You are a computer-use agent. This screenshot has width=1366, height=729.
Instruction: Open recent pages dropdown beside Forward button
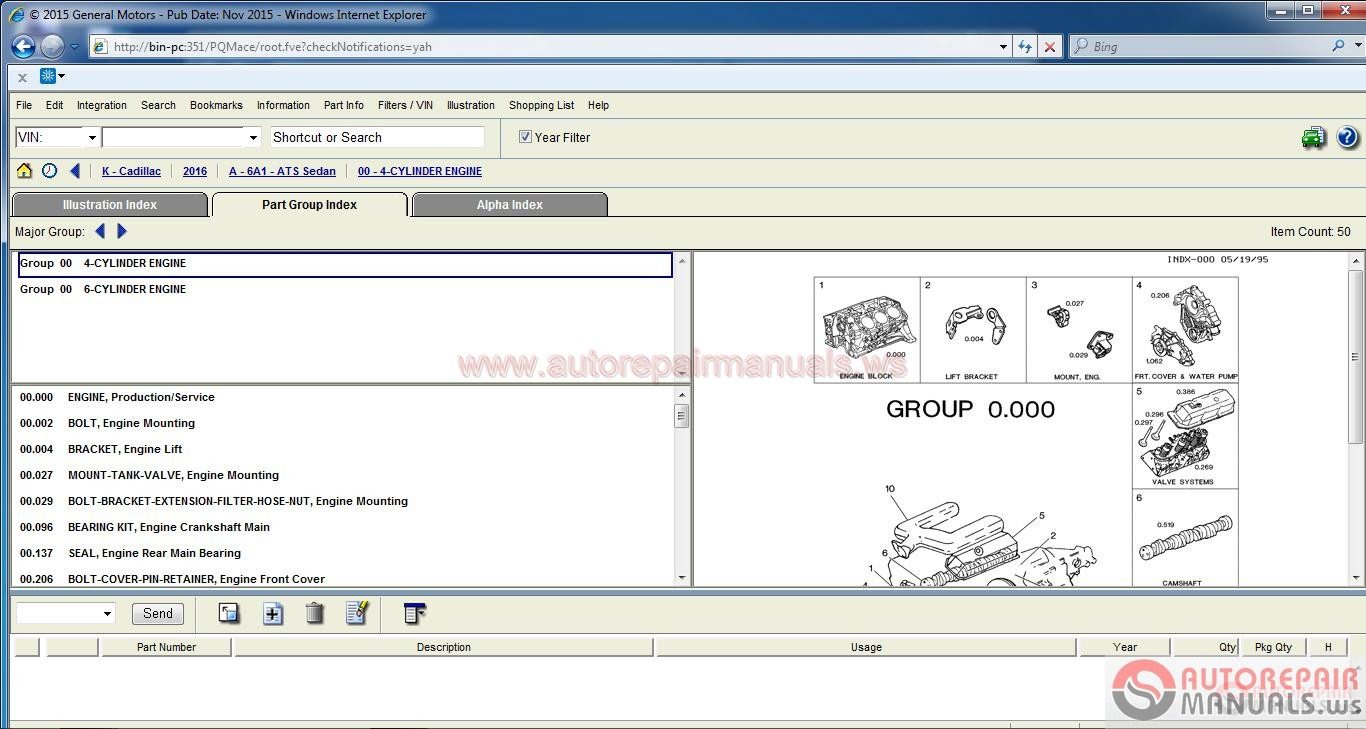coord(74,46)
